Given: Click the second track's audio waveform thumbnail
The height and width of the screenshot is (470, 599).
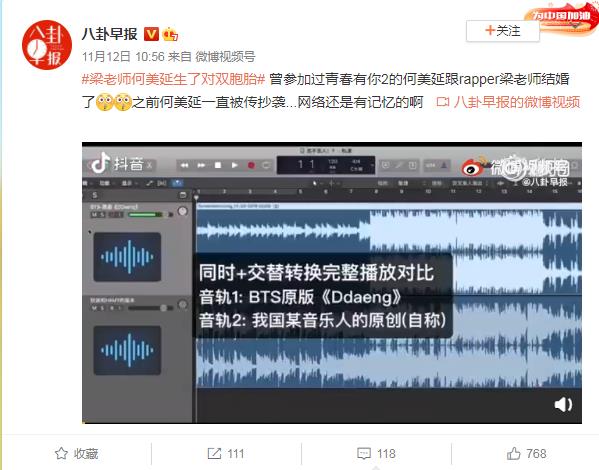Looking at the screenshot, I should tap(127, 350).
